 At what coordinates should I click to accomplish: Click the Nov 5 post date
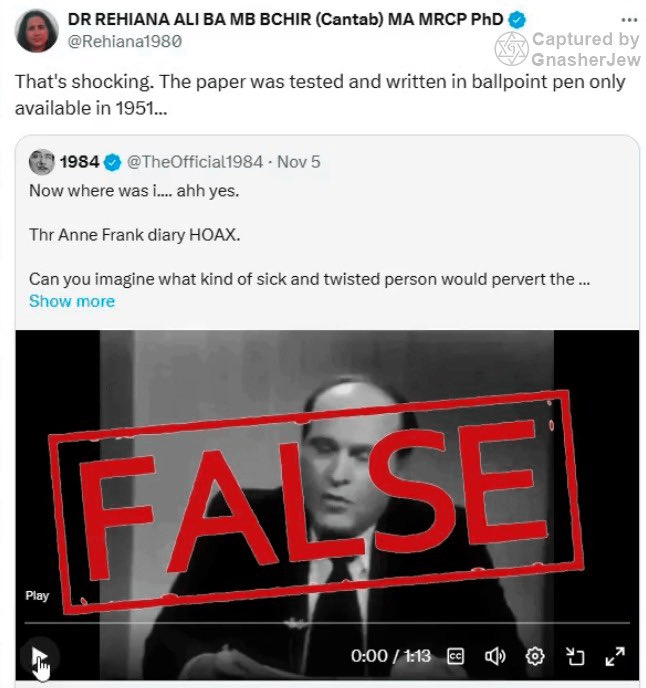[x=298, y=162]
